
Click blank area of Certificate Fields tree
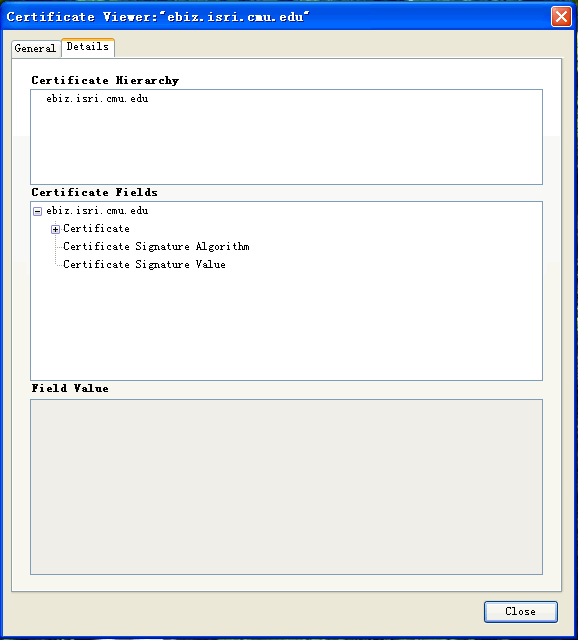286,327
